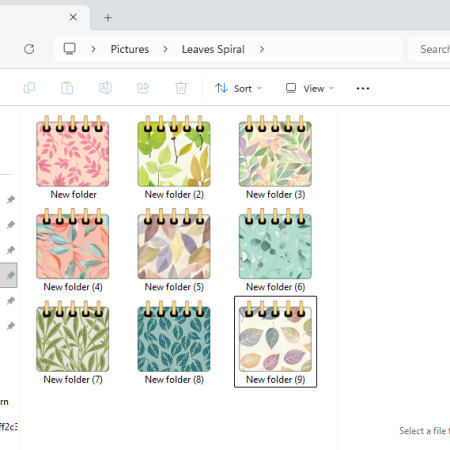Click the This PC monitor icon in address bar
The height and width of the screenshot is (450, 450).
click(x=70, y=49)
